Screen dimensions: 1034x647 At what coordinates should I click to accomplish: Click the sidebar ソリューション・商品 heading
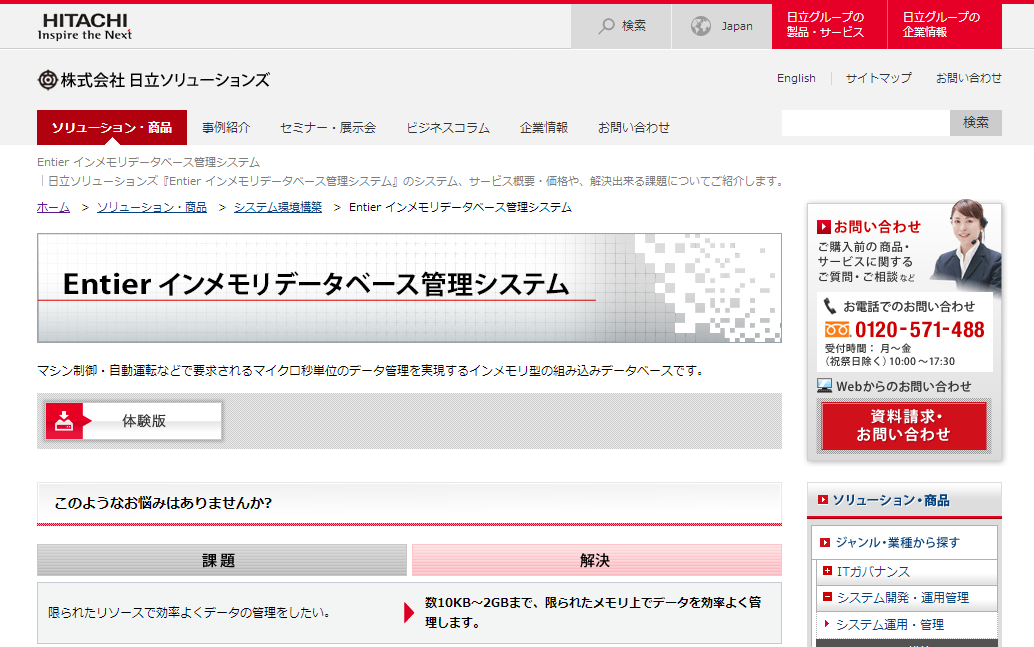click(890, 501)
